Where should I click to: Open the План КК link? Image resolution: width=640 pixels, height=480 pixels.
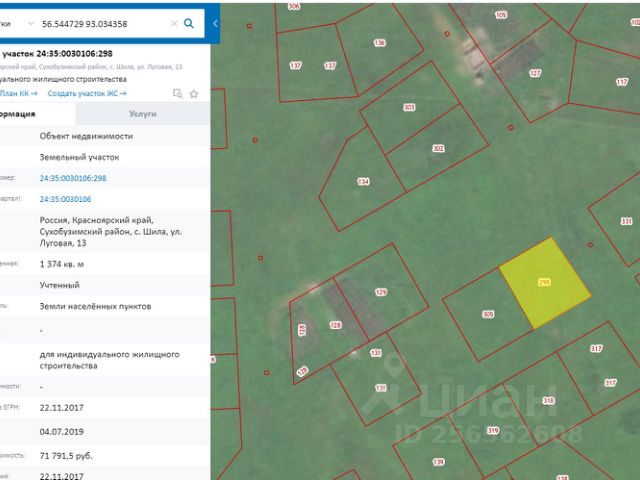(x=18, y=93)
